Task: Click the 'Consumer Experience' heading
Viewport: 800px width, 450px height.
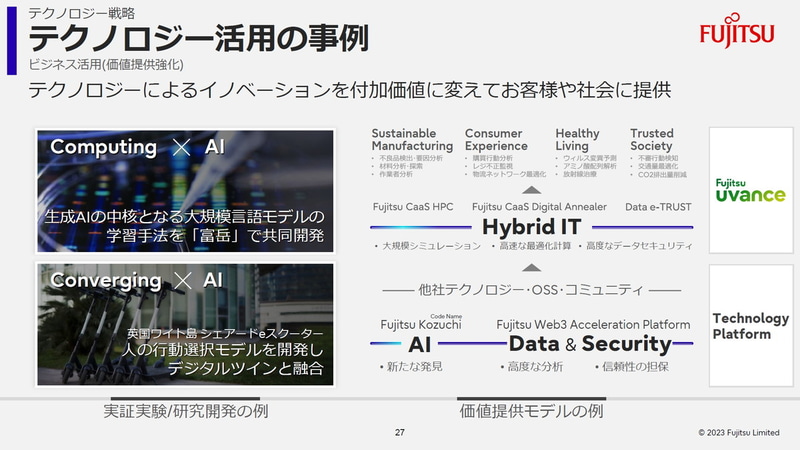Action: click(496, 139)
